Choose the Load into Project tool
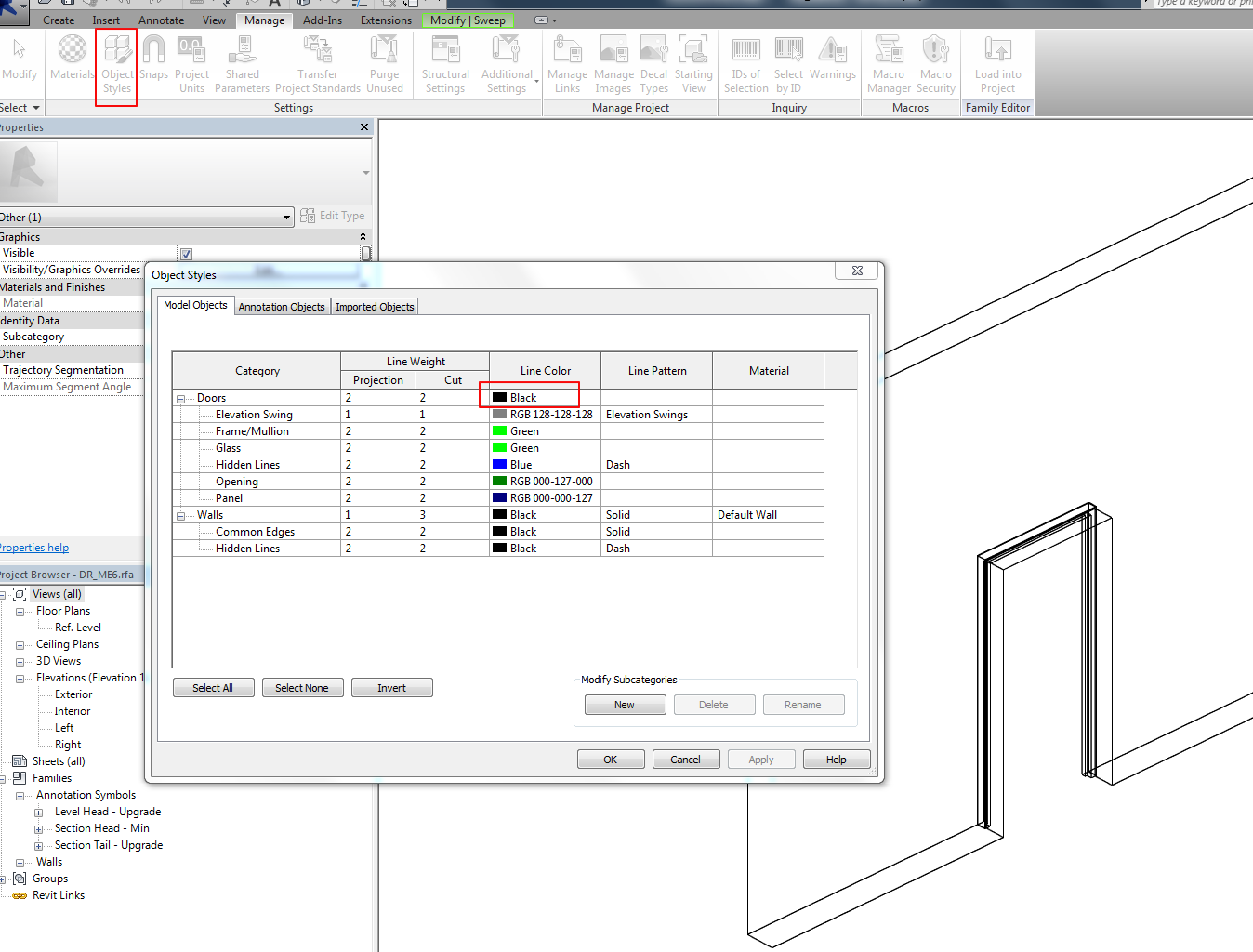 click(x=997, y=63)
